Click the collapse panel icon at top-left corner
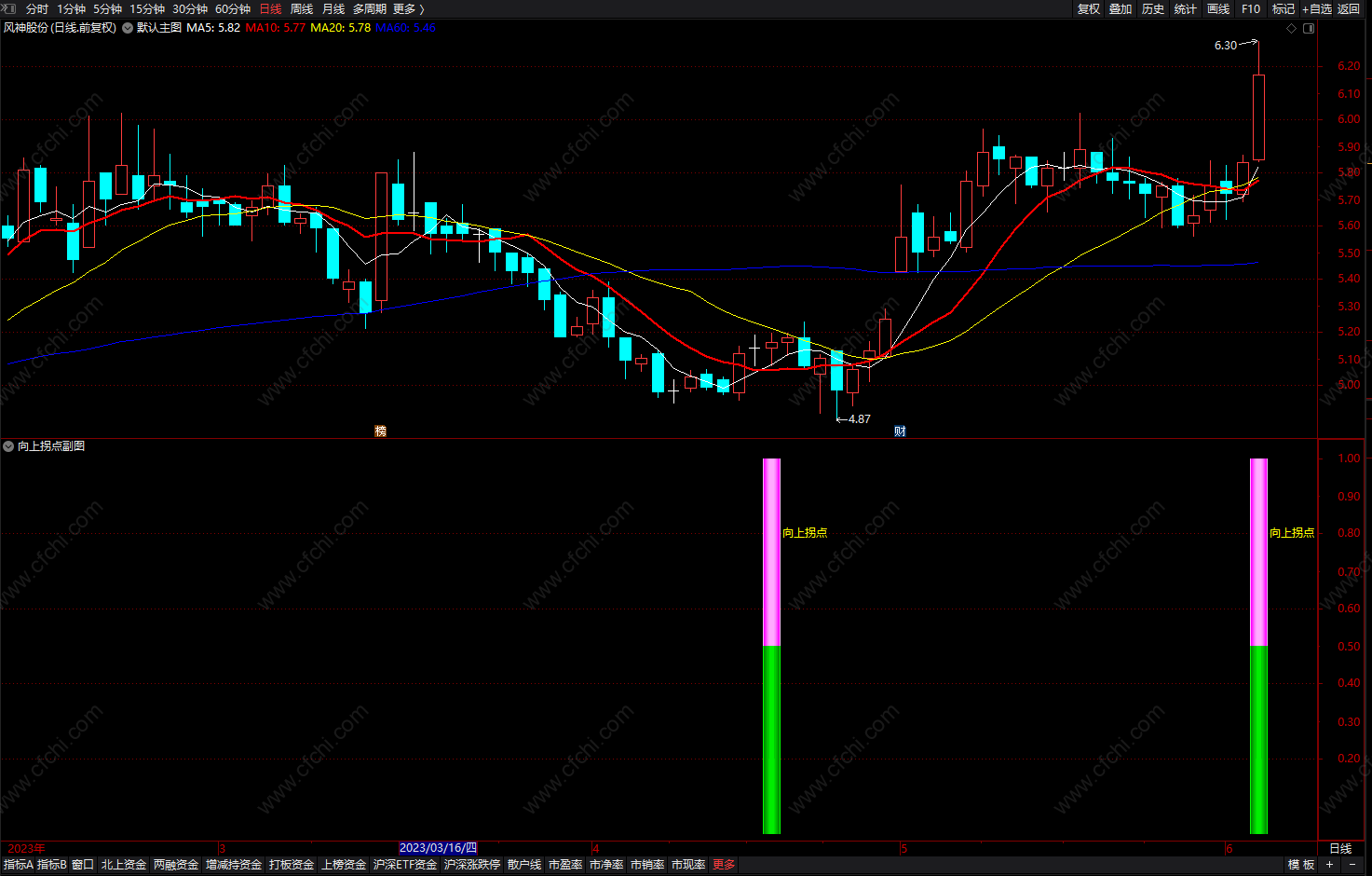The width and height of the screenshot is (1372, 876). (x=8, y=8)
